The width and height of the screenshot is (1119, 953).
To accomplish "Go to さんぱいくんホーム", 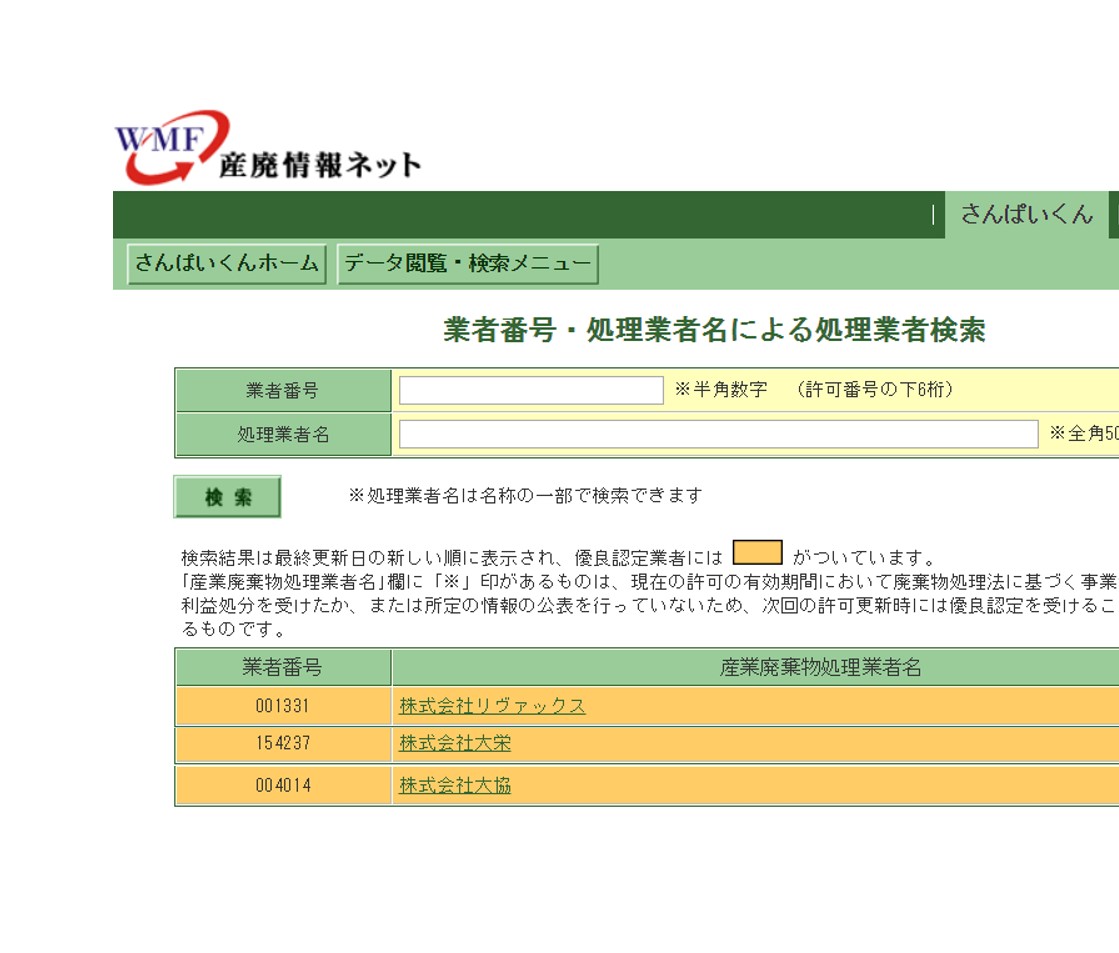I will [227, 264].
